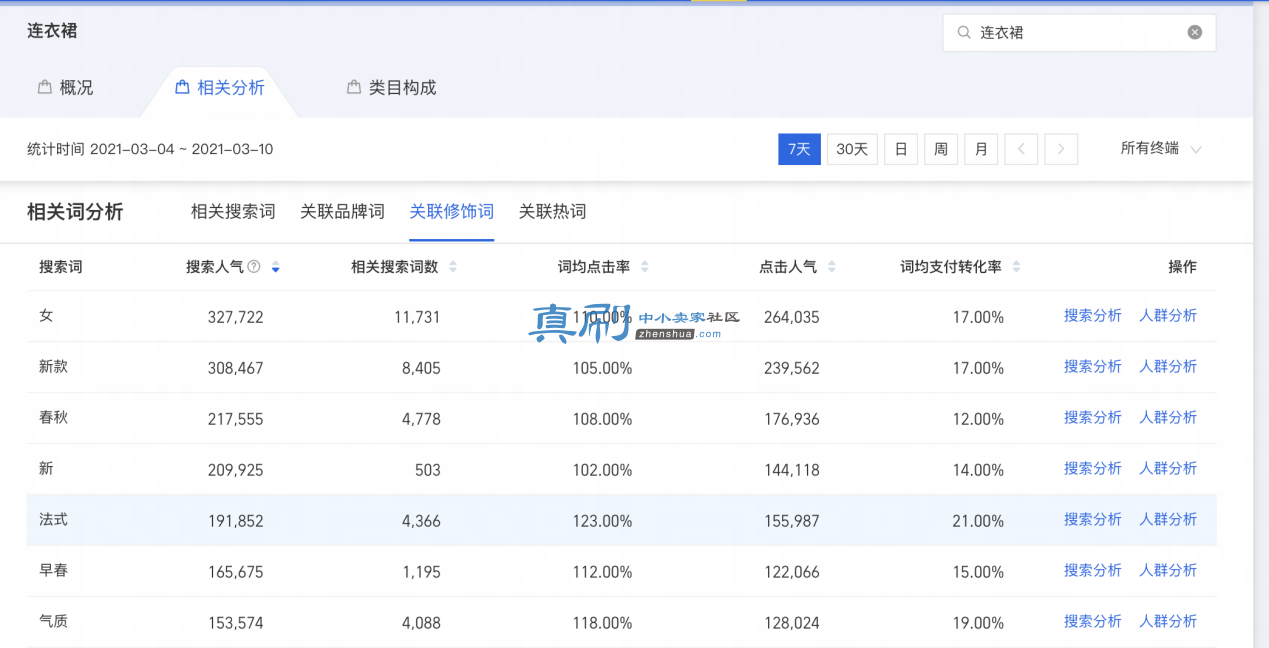Click the value 327,722 in 女 row

coord(235,318)
